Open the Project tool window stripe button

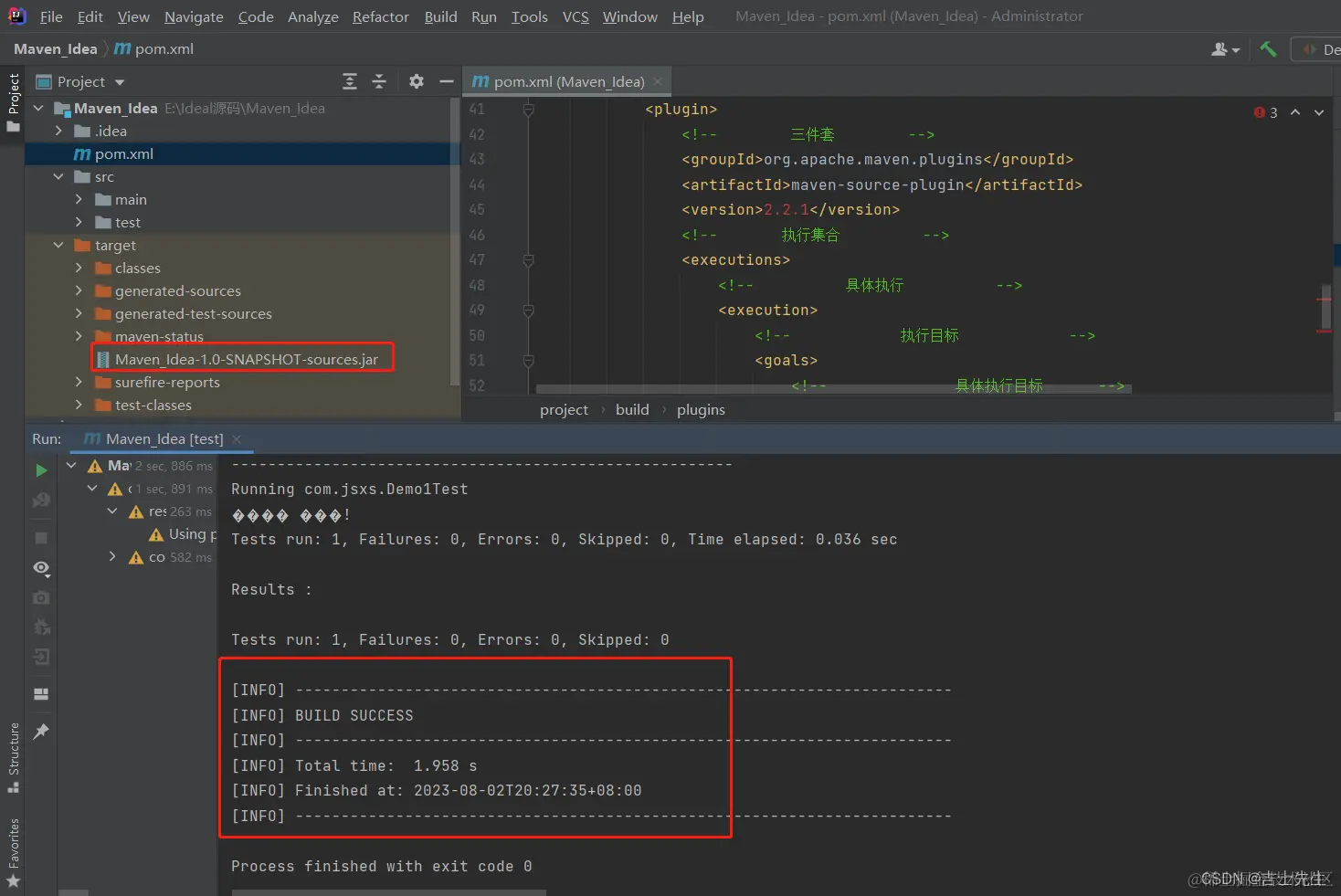point(13,102)
